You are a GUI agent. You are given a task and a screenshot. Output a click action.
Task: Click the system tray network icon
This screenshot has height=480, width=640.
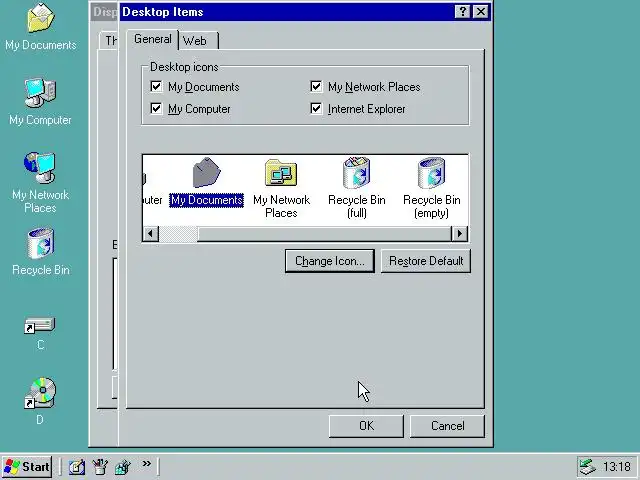pyautogui.click(x=587, y=467)
